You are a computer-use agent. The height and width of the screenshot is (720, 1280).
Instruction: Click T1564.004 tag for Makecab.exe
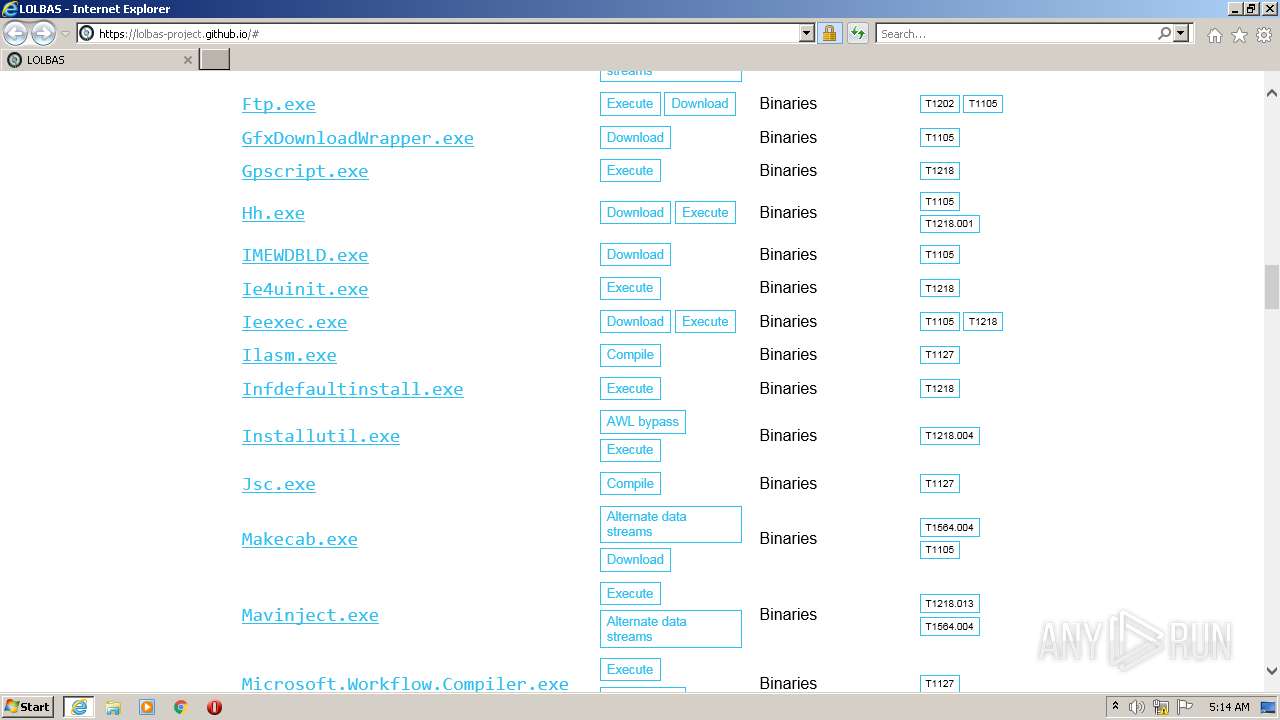[x=950, y=528]
